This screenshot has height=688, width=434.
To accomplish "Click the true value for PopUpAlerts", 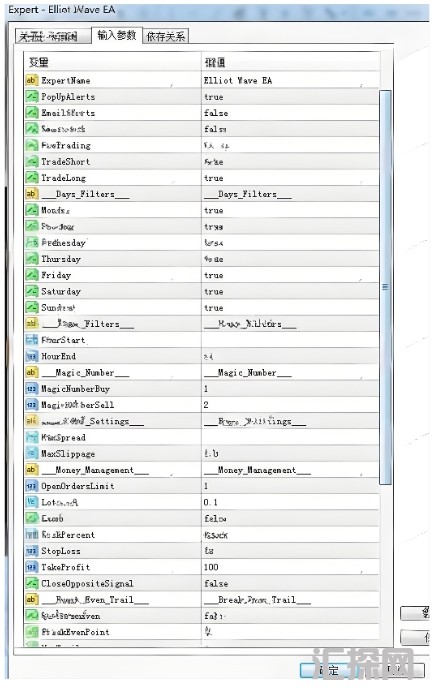I will (214, 97).
